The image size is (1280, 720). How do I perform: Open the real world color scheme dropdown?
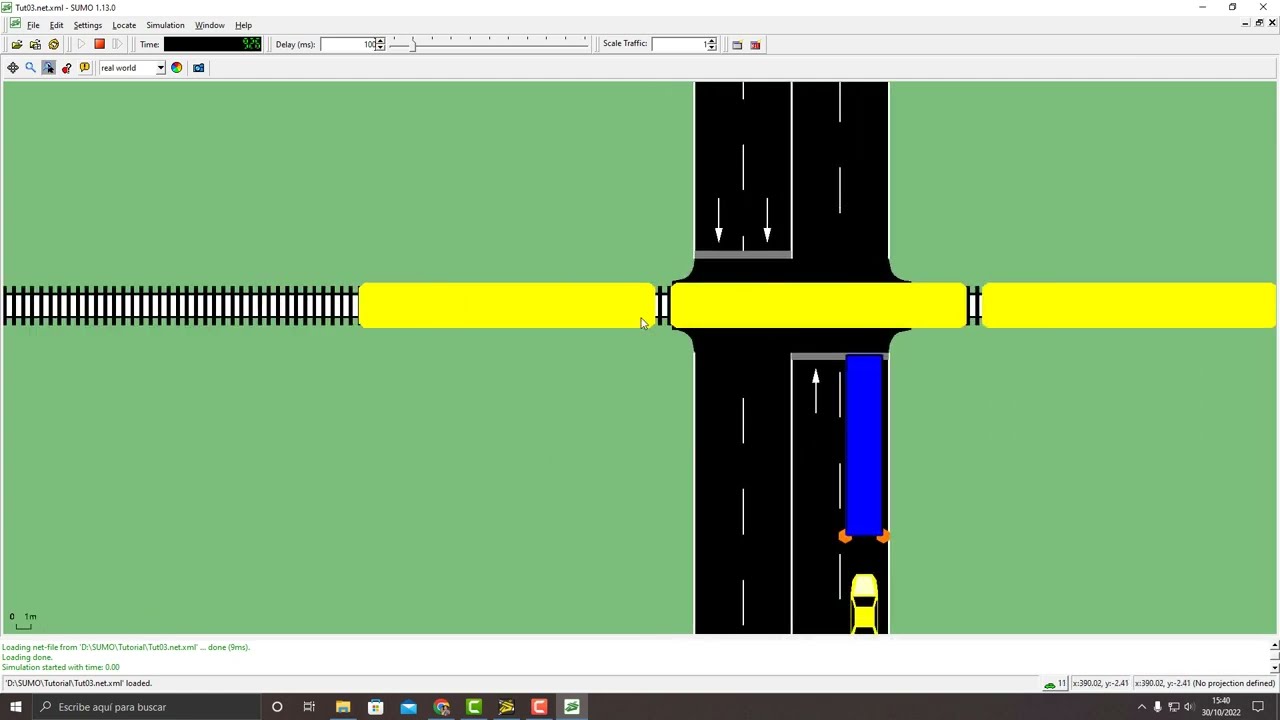pyautogui.click(x=132, y=68)
